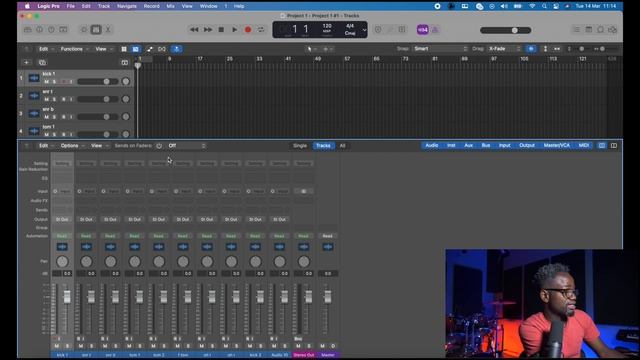Select narrow channel strips view icon
This screenshot has height=360, width=640.
(x=602, y=146)
